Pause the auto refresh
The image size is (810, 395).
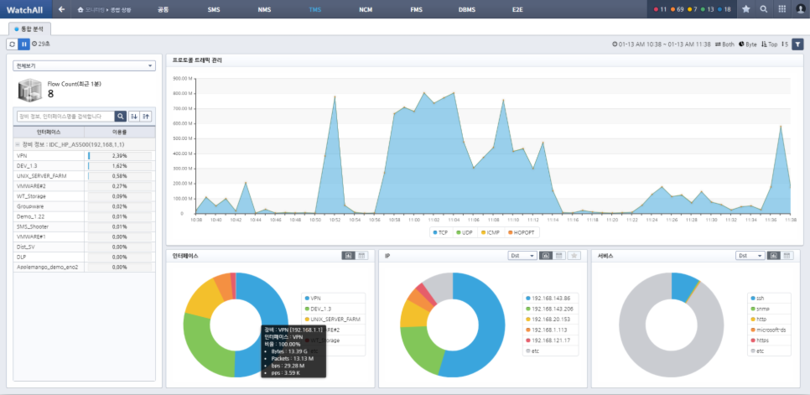[24, 44]
